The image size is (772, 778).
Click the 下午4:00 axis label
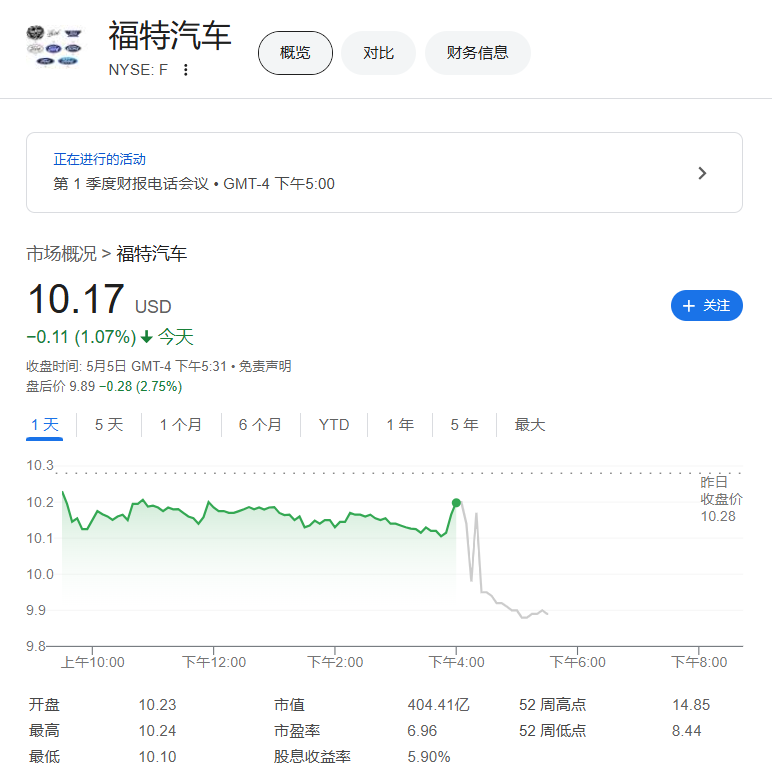456,662
